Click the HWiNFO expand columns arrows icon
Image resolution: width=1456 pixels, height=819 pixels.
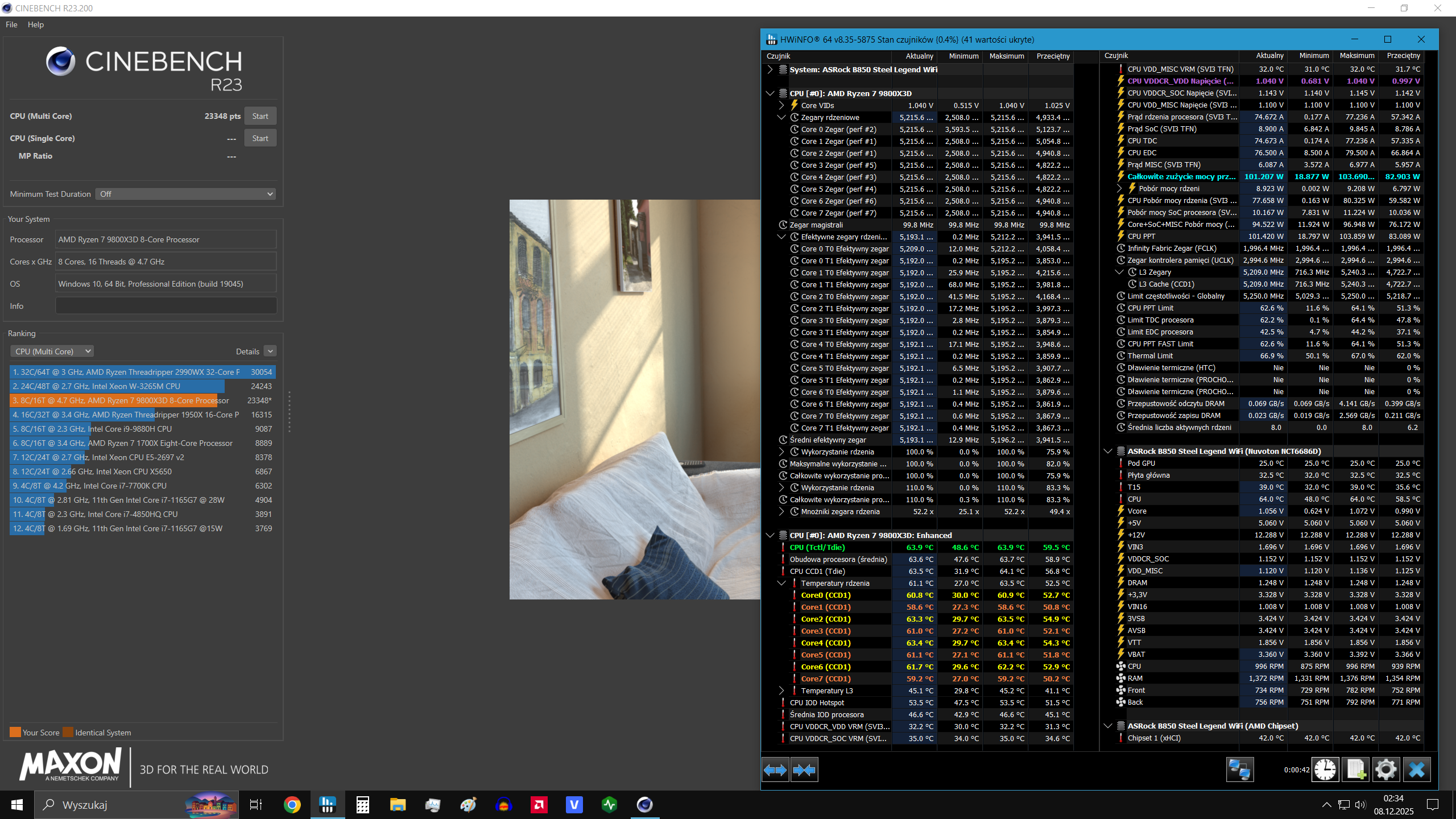click(x=775, y=770)
